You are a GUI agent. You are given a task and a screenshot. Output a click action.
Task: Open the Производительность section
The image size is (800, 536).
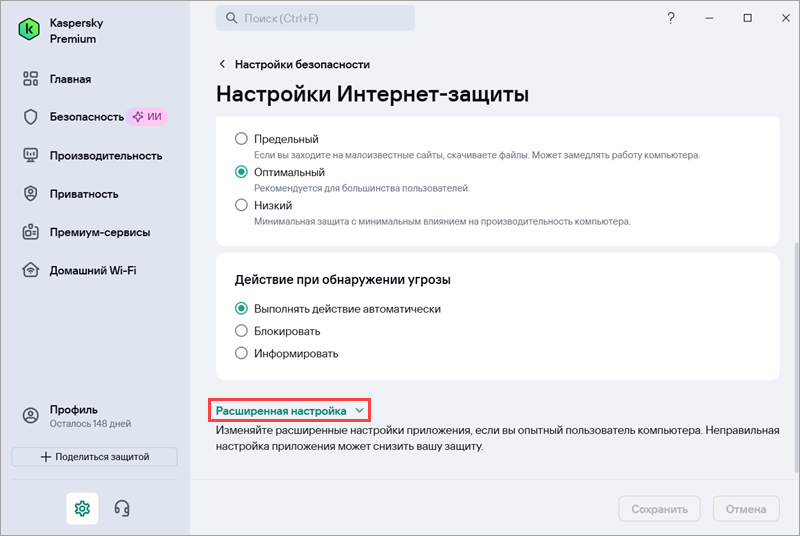coord(106,156)
